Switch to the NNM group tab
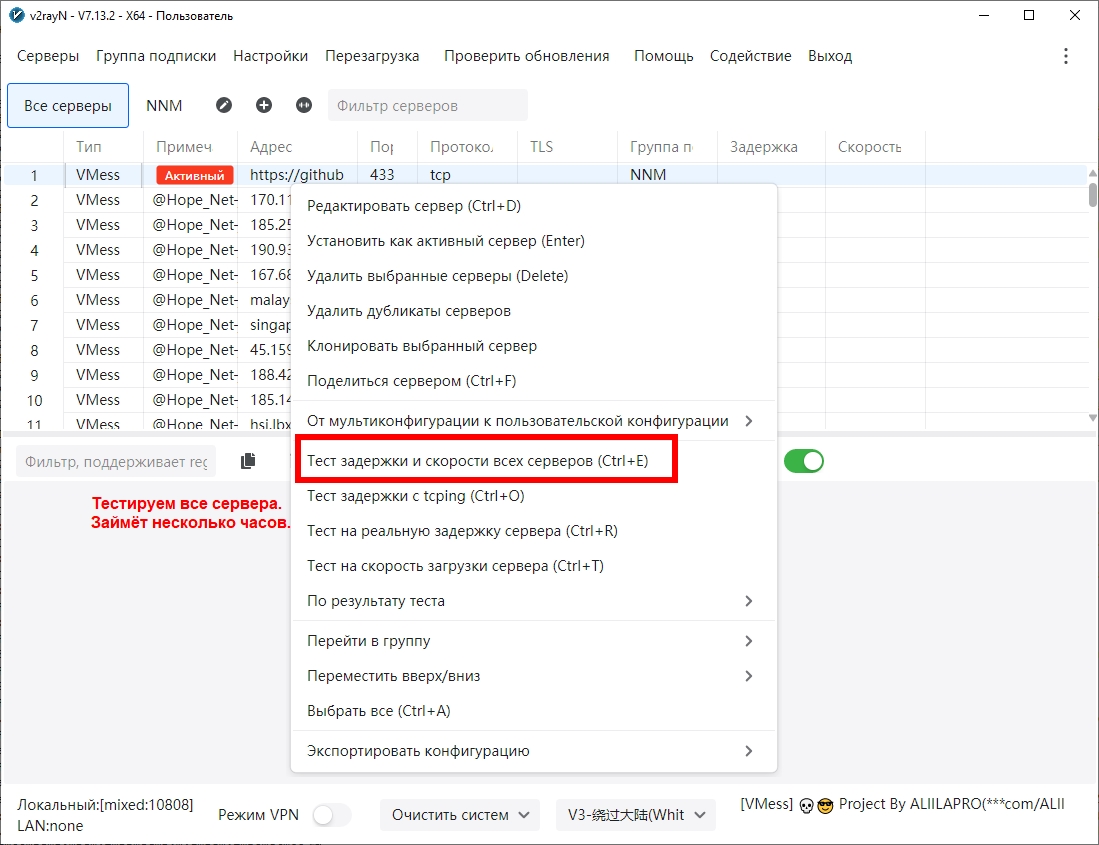The image size is (1099, 845). pyautogui.click(x=164, y=106)
